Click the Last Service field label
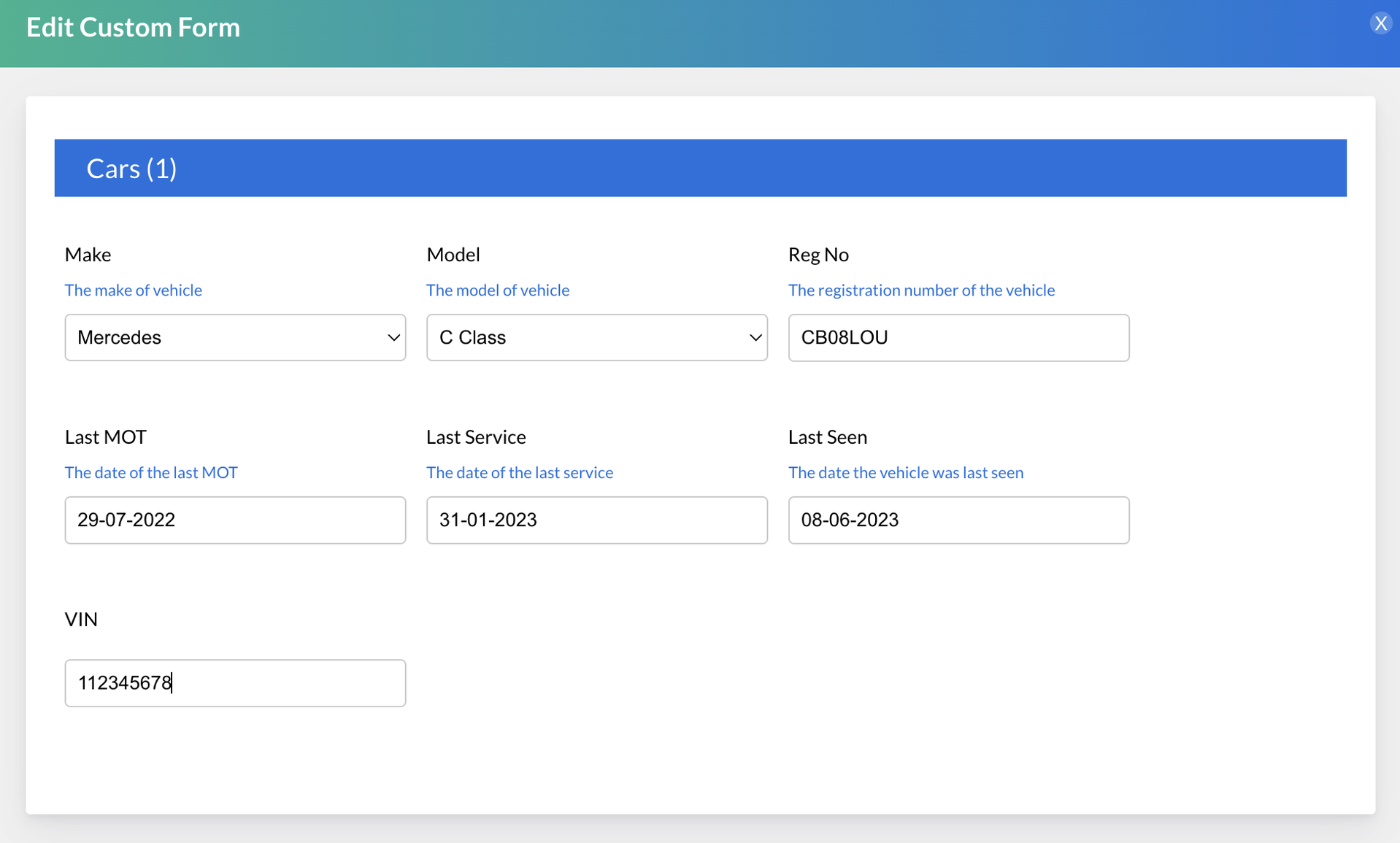 click(x=475, y=437)
